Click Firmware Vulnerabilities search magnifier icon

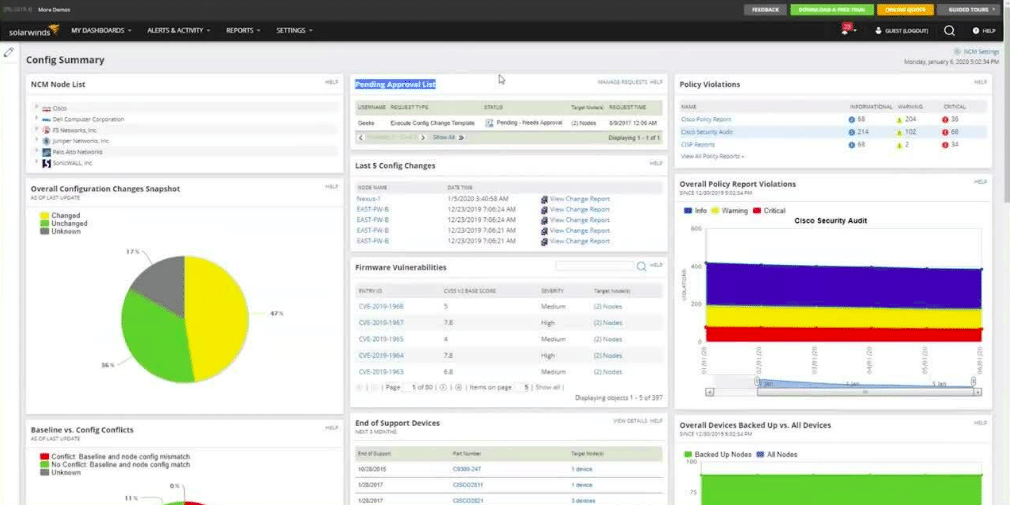tap(642, 266)
